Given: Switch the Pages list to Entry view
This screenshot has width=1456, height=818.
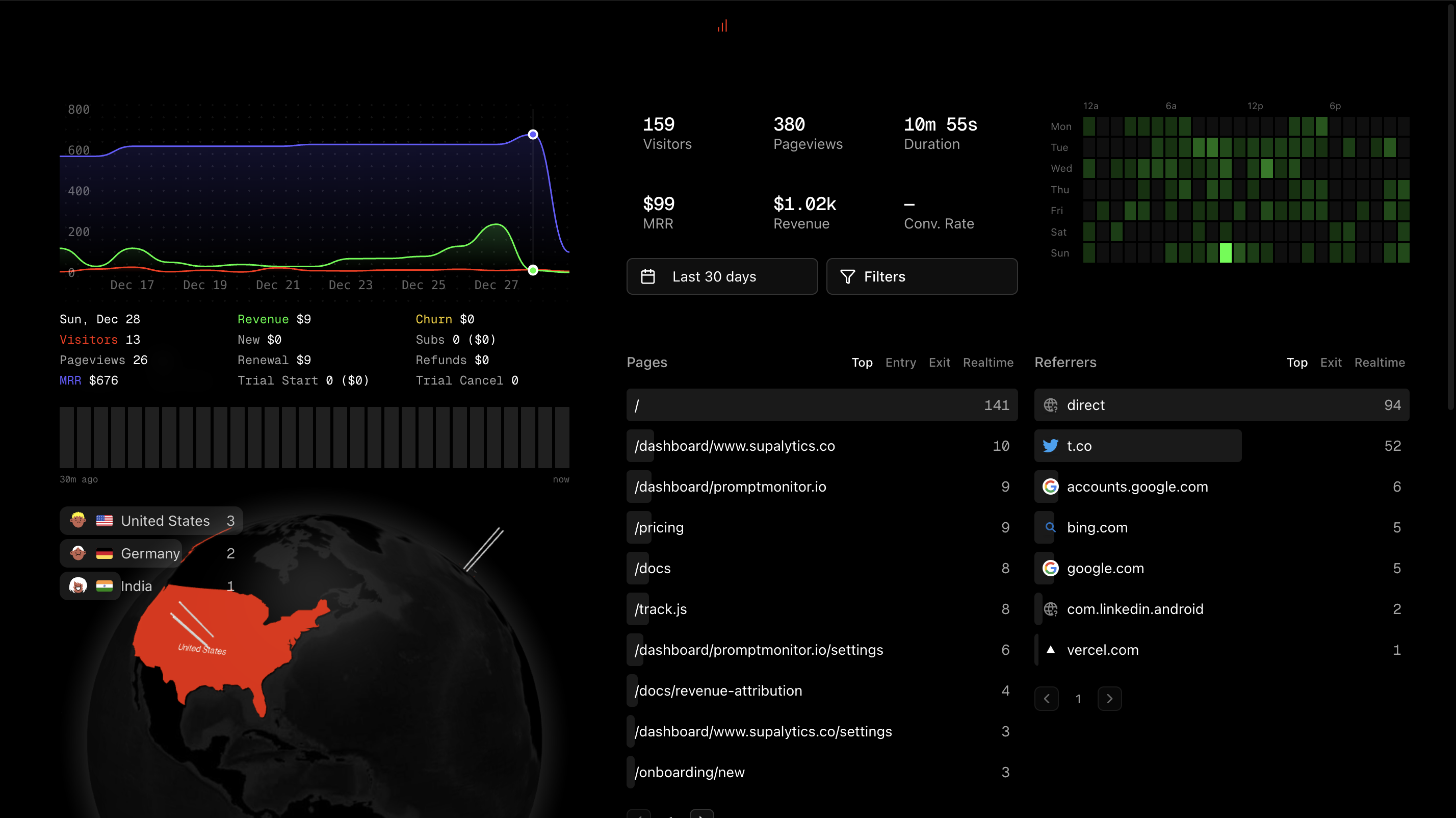Looking at the screenshot, I should (900, 363).
